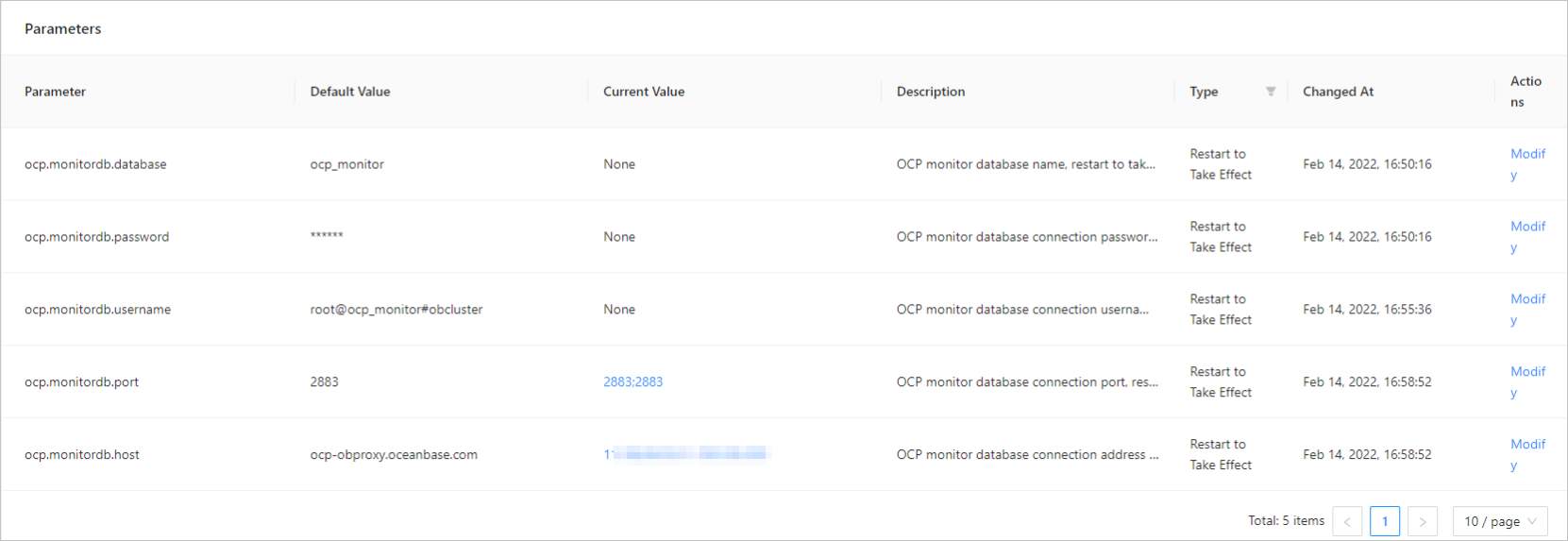Image resolution: width=1568 pixels, height=541 pixels.
Task: Click the Current Value column header
Action: [x=644, y=92]
